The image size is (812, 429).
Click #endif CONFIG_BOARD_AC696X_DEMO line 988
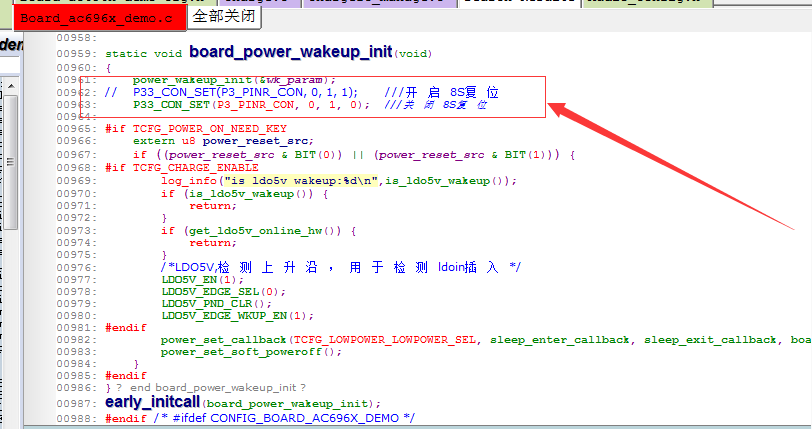(260, 418)
